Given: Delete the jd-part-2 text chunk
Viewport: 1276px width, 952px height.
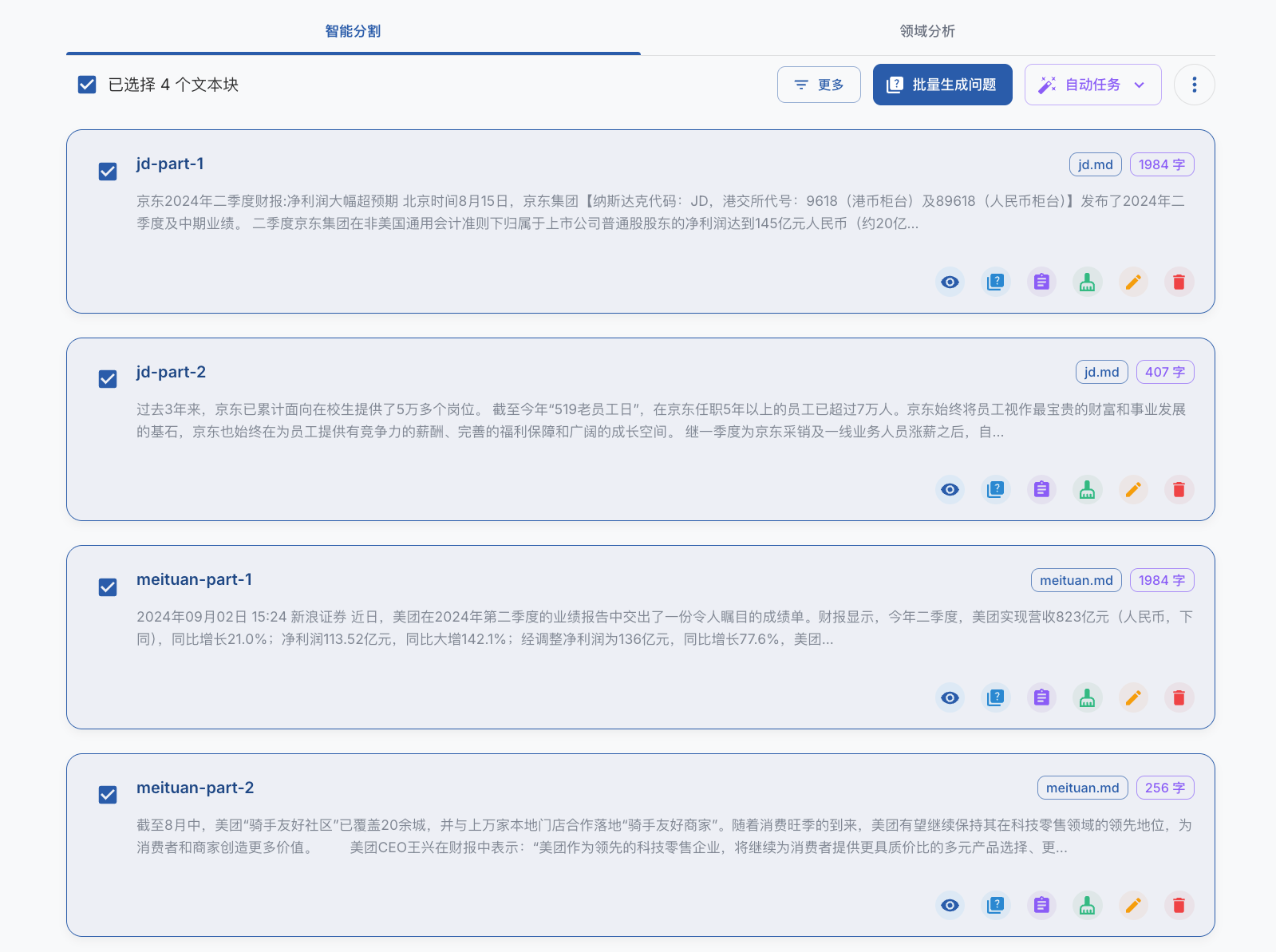Looking at the screenshot, I should coord(1179,489).
